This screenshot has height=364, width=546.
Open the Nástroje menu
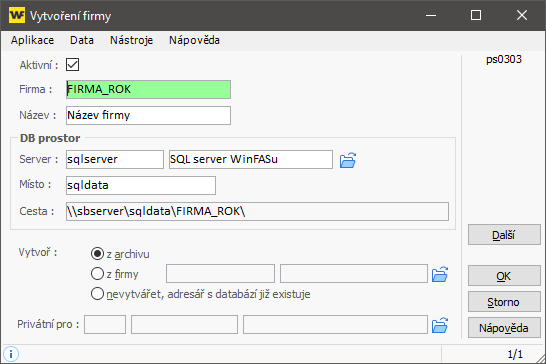(132, 40)
